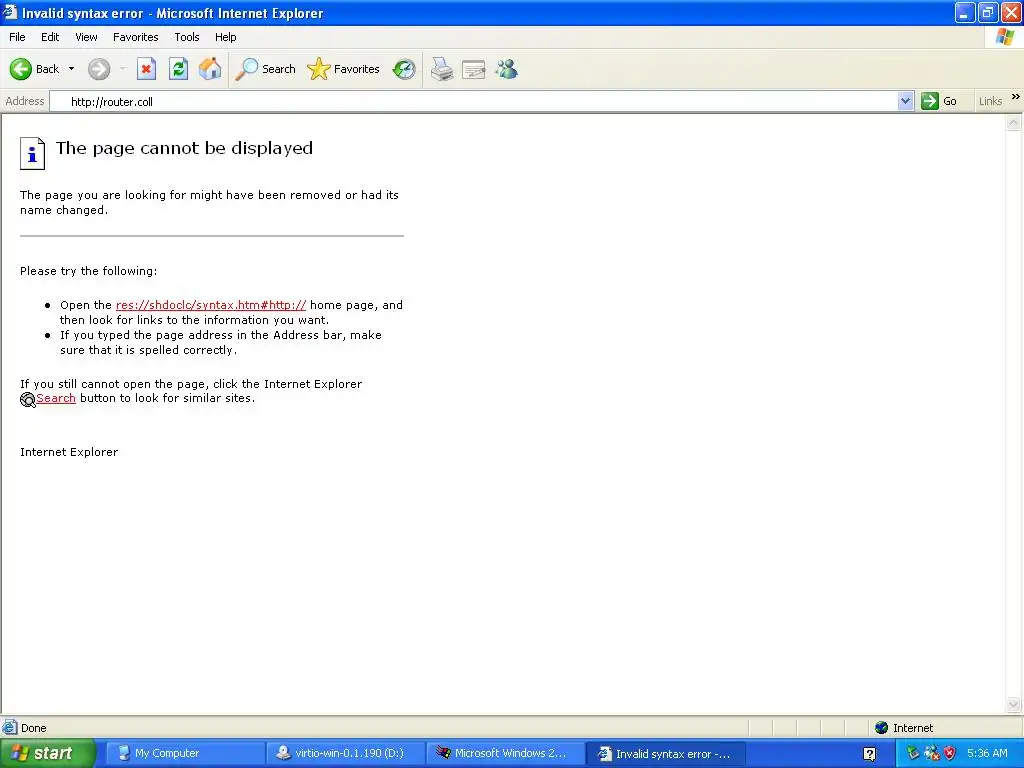This screenshot has width=1024, height=768.
Task: Open the Windows start button
Action: pos(48,753)
